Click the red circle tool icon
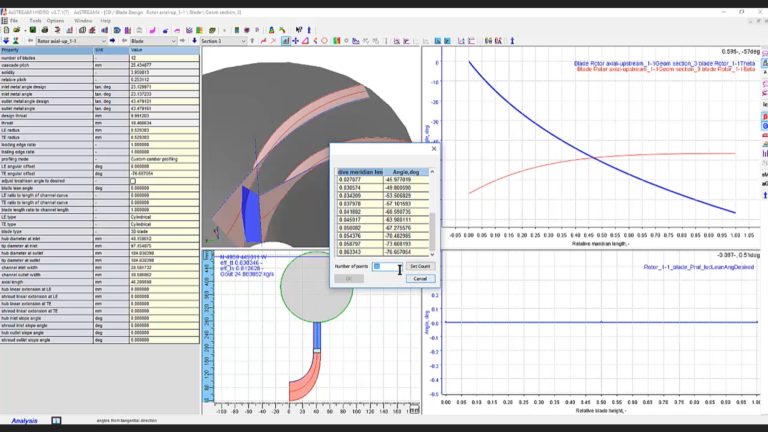Viewport: 768px width, 432px height. pos(324,41)
